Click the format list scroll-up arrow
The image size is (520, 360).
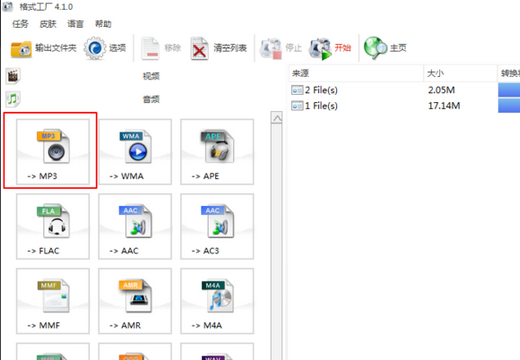[x=277, y=118]
